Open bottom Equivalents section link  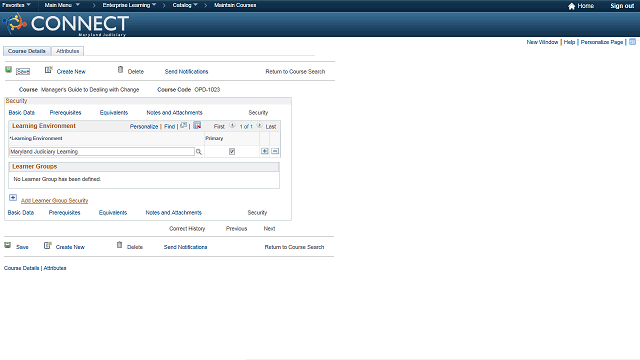click(113, 213)
